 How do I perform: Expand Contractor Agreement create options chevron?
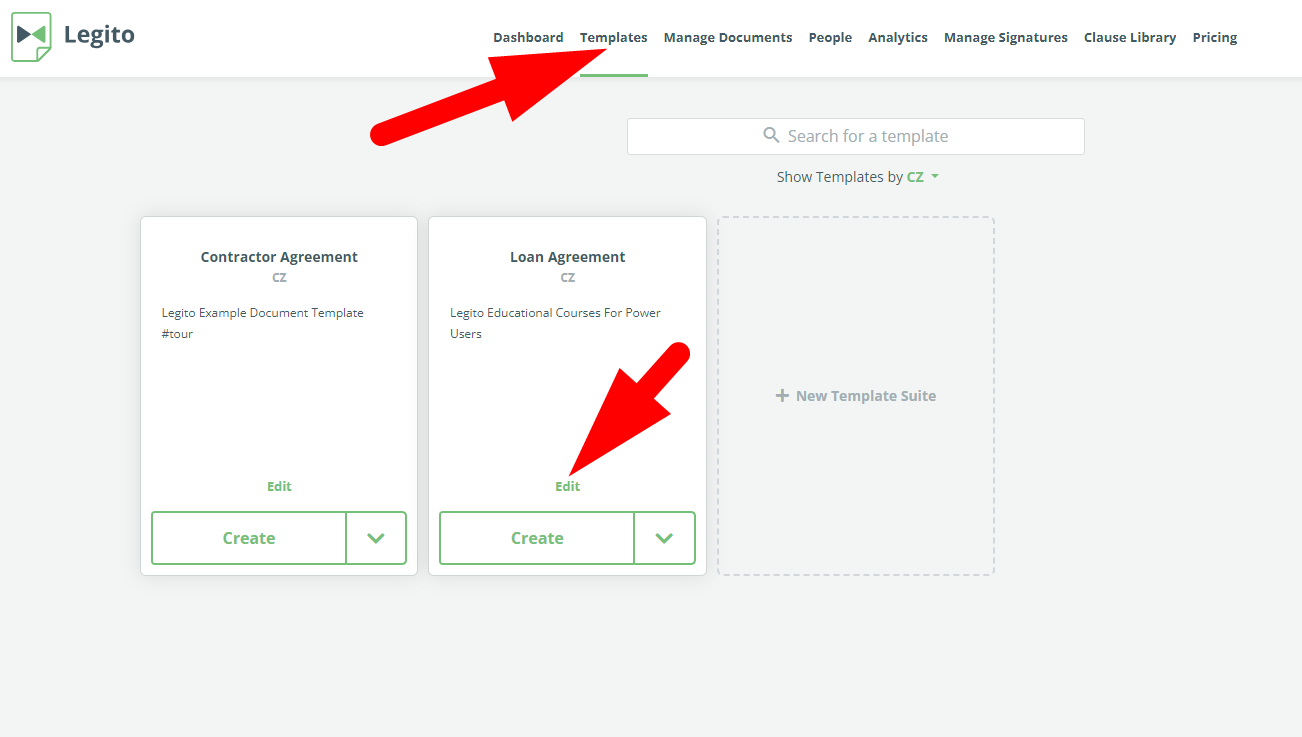click(x=376, y=538)
